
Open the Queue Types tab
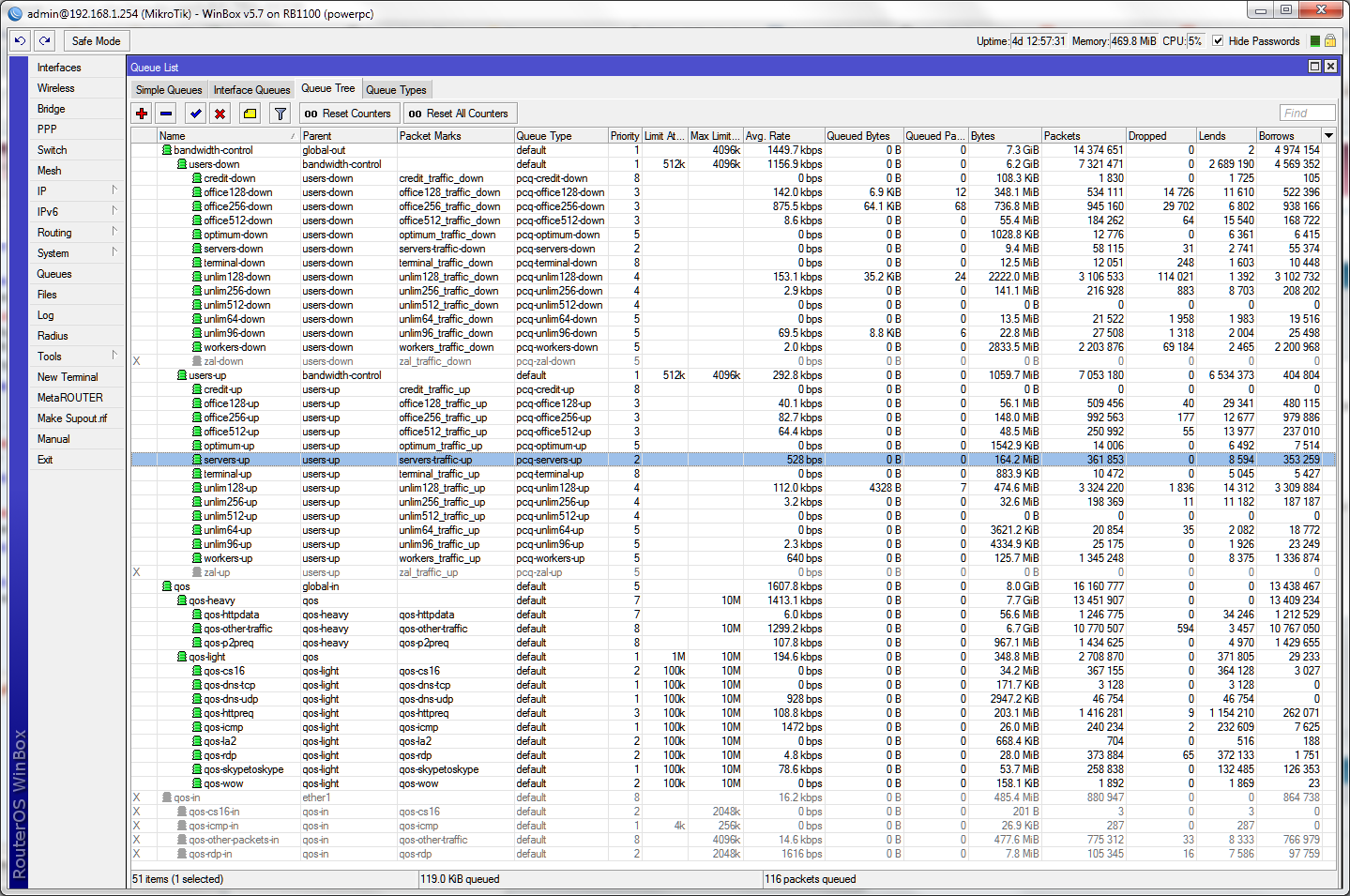pos(396,90)
